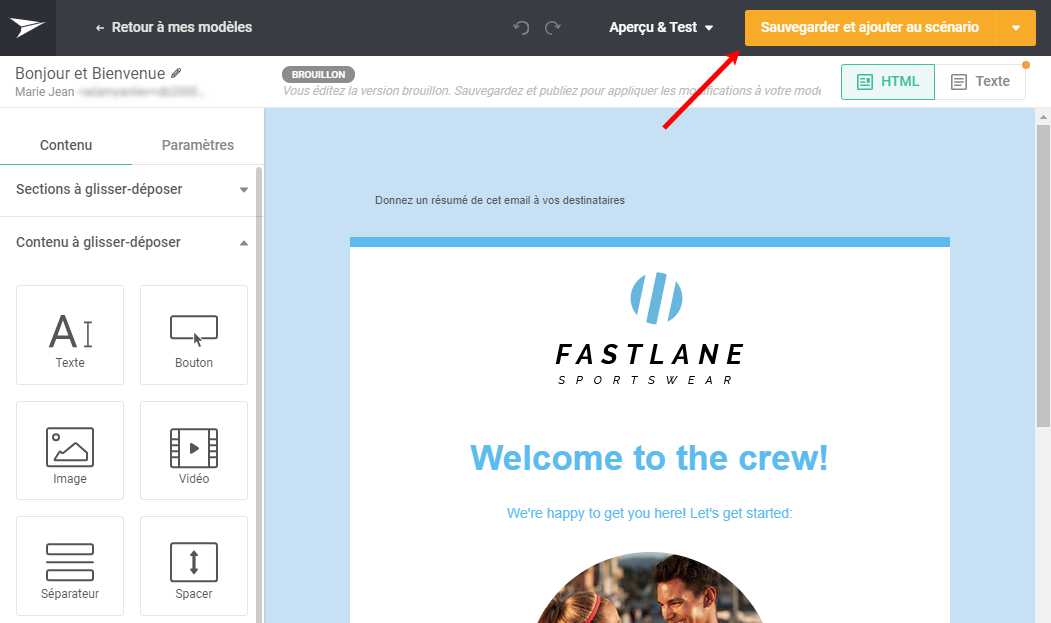Screen dimensions: 1051x623
Task: Click the Welcome to the crew! heading
Action: coord(650,458)
